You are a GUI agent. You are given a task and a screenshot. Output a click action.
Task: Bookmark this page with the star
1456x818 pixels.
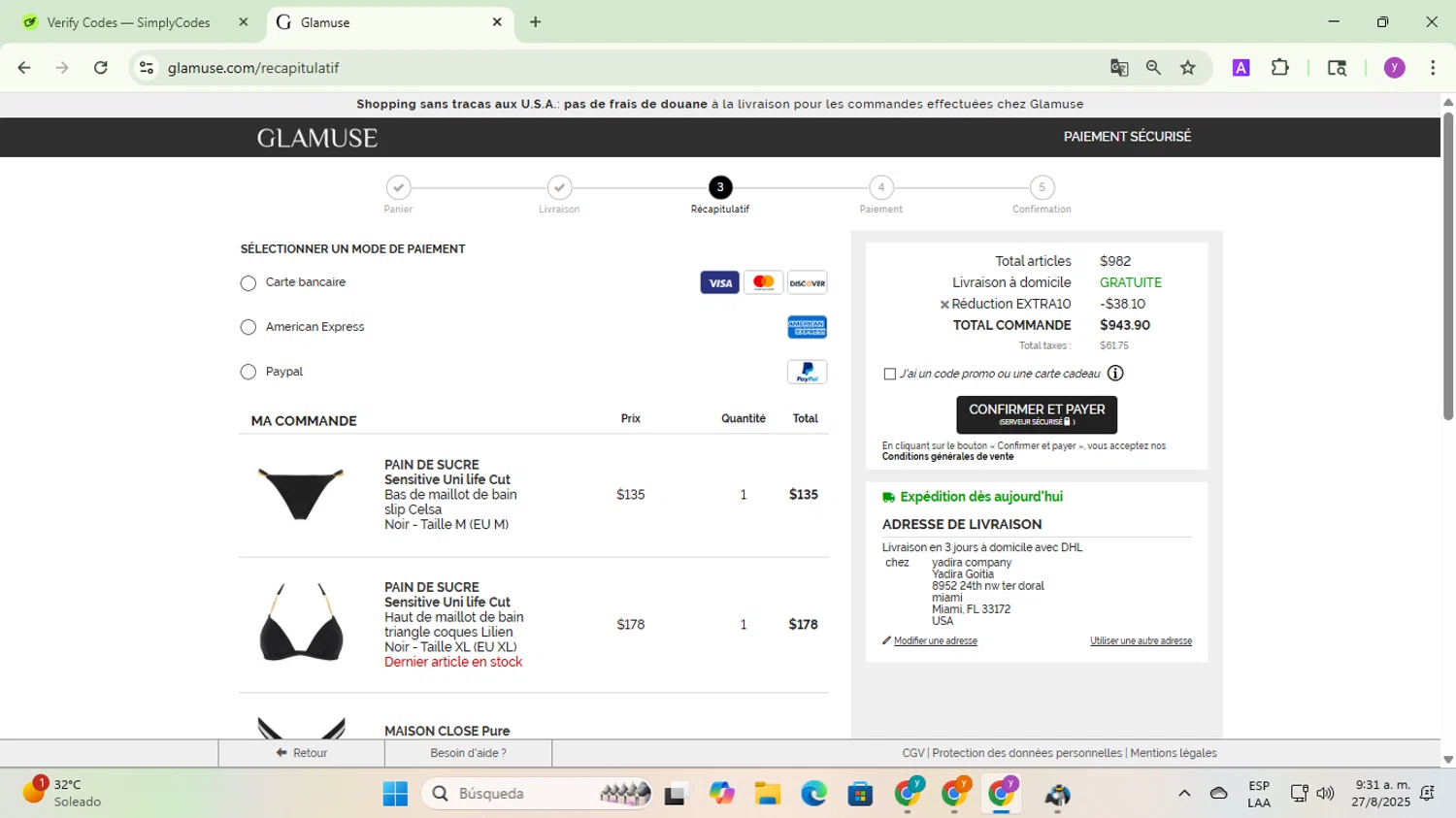click(x=1188, y=68)
